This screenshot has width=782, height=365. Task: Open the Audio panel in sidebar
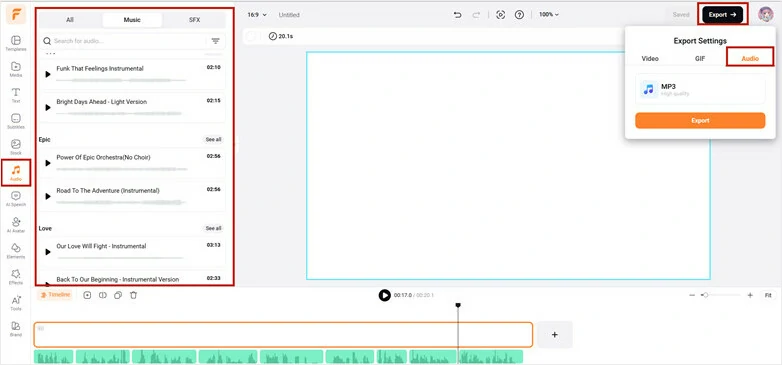pyautogui.click(x=16, y=173)
